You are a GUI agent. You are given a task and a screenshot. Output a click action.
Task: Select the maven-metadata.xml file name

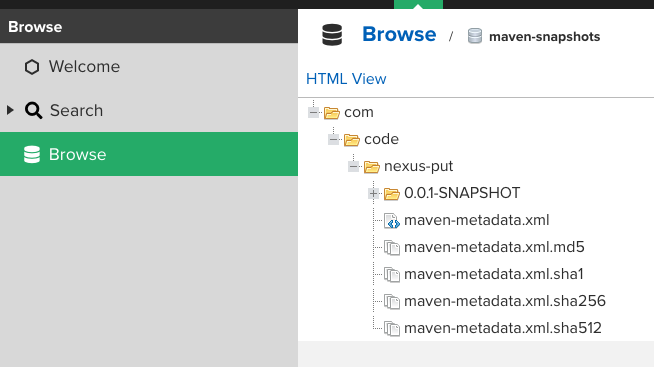click(x=477, y=220)
